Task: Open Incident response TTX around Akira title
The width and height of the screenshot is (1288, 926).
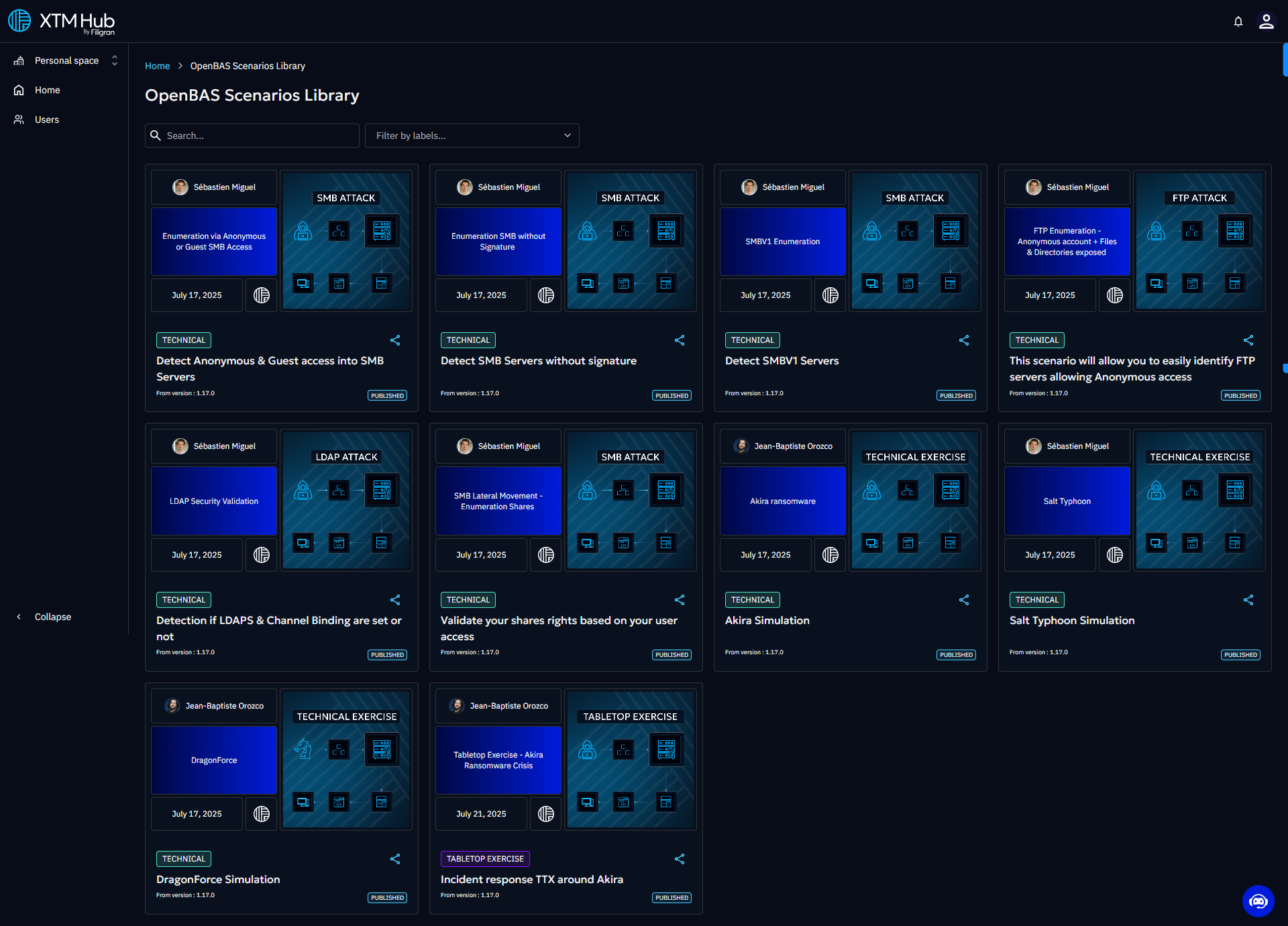Action: coord(532,879)
